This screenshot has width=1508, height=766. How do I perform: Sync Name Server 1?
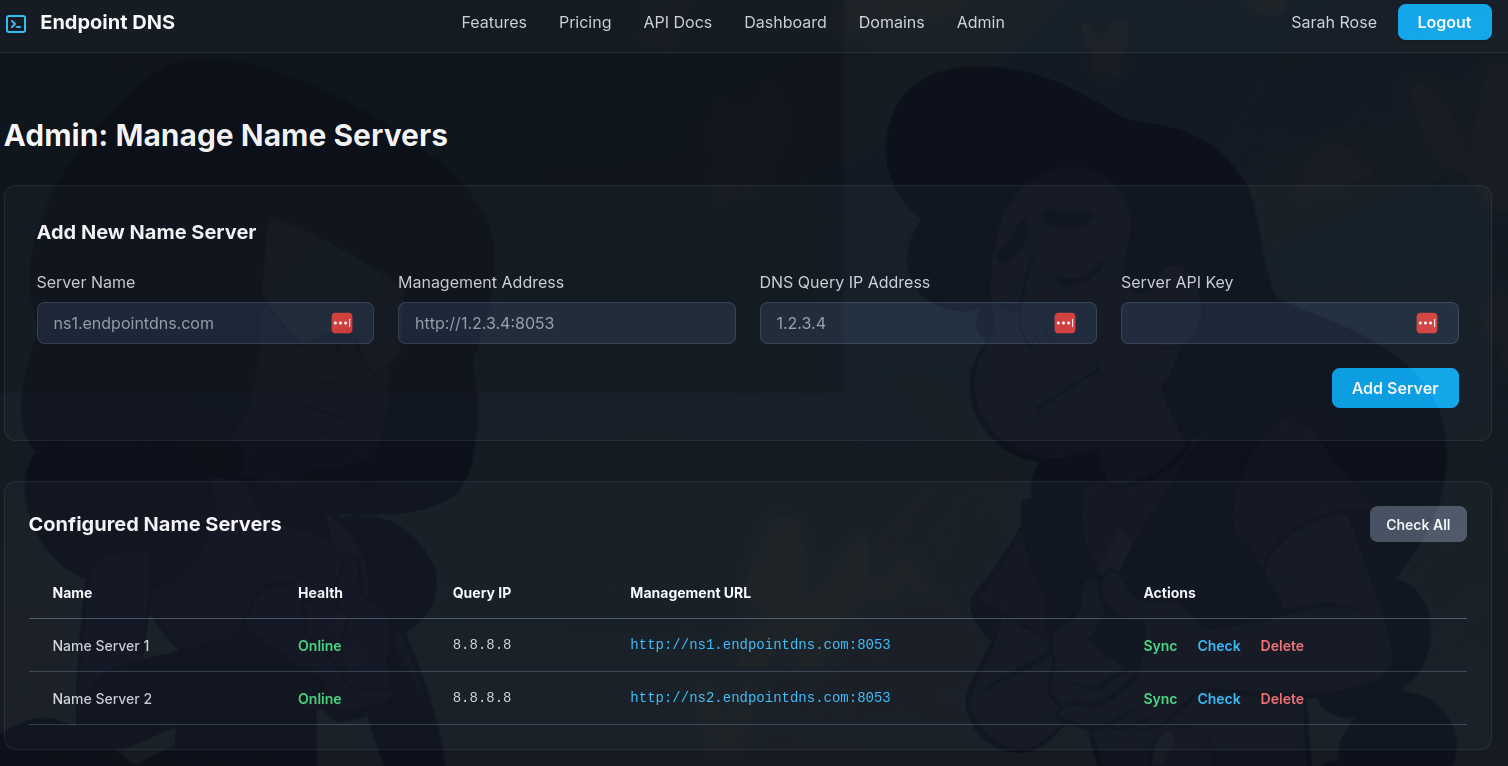(x=1160, y=646)
